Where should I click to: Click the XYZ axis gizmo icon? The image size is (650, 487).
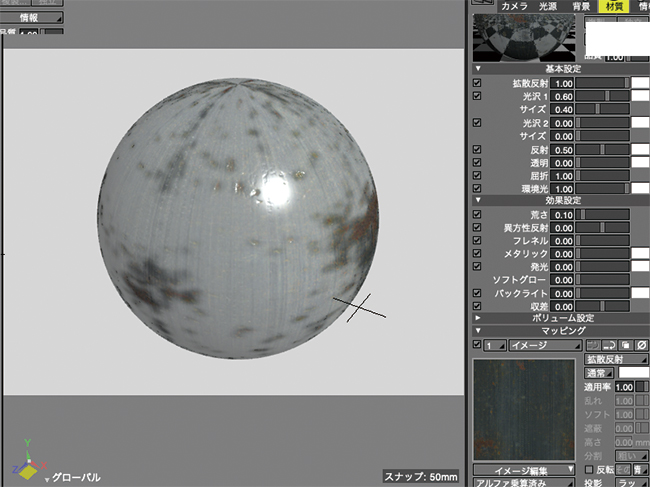(28, 461)
